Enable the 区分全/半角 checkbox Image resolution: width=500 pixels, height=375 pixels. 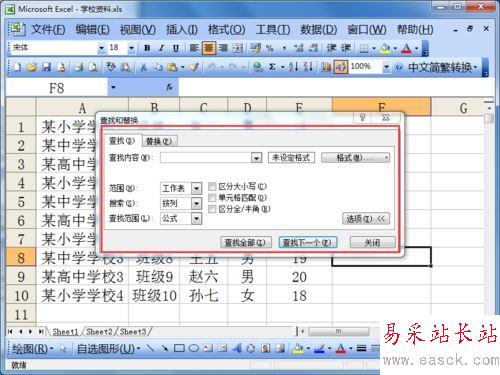pos(212,209)
